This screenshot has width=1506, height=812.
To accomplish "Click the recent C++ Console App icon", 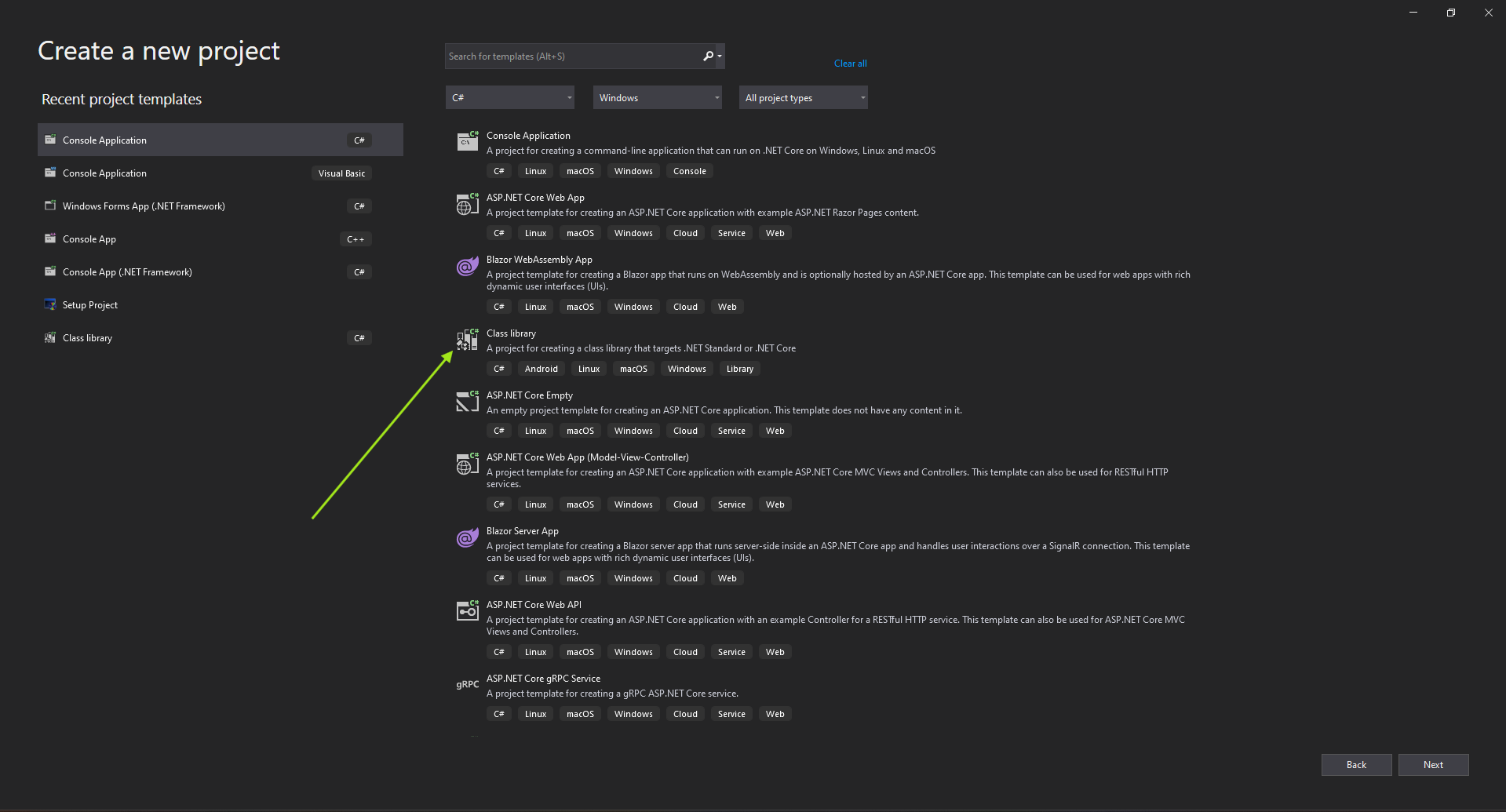I will pyautogui.click(x=50, y=239).
